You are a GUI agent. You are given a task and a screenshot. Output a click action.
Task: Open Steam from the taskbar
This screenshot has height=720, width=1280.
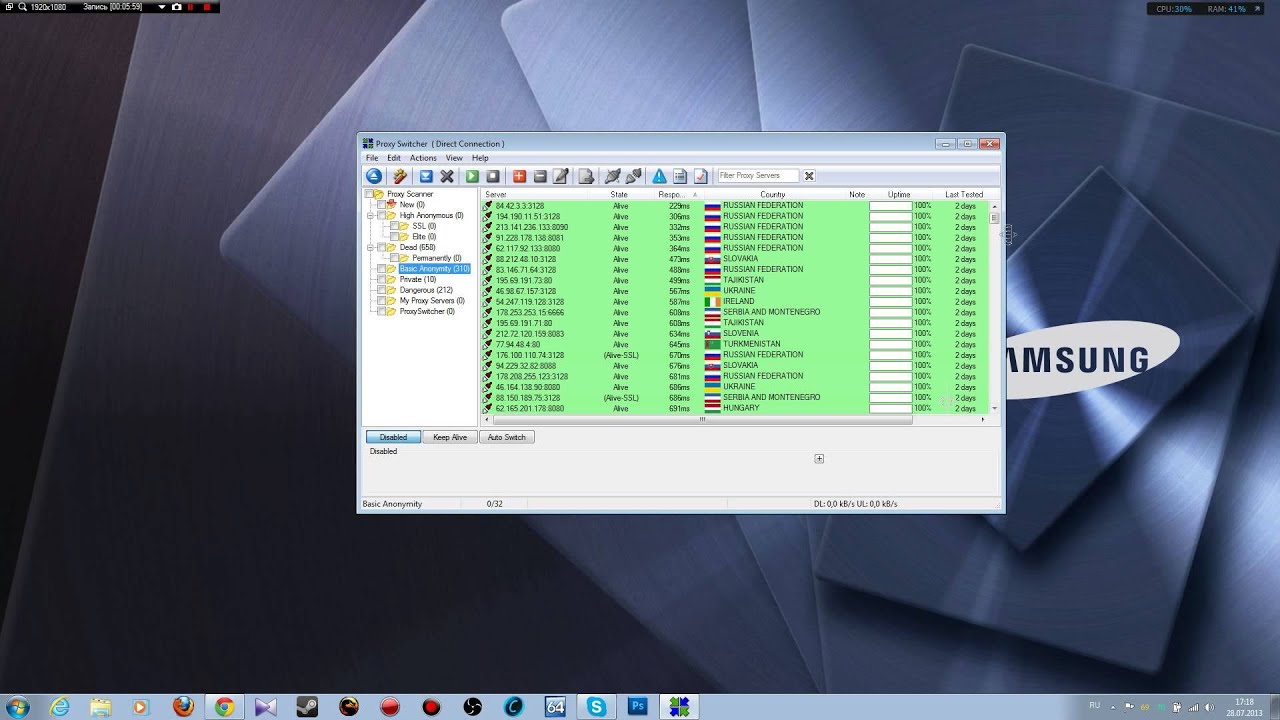point(307,706)
